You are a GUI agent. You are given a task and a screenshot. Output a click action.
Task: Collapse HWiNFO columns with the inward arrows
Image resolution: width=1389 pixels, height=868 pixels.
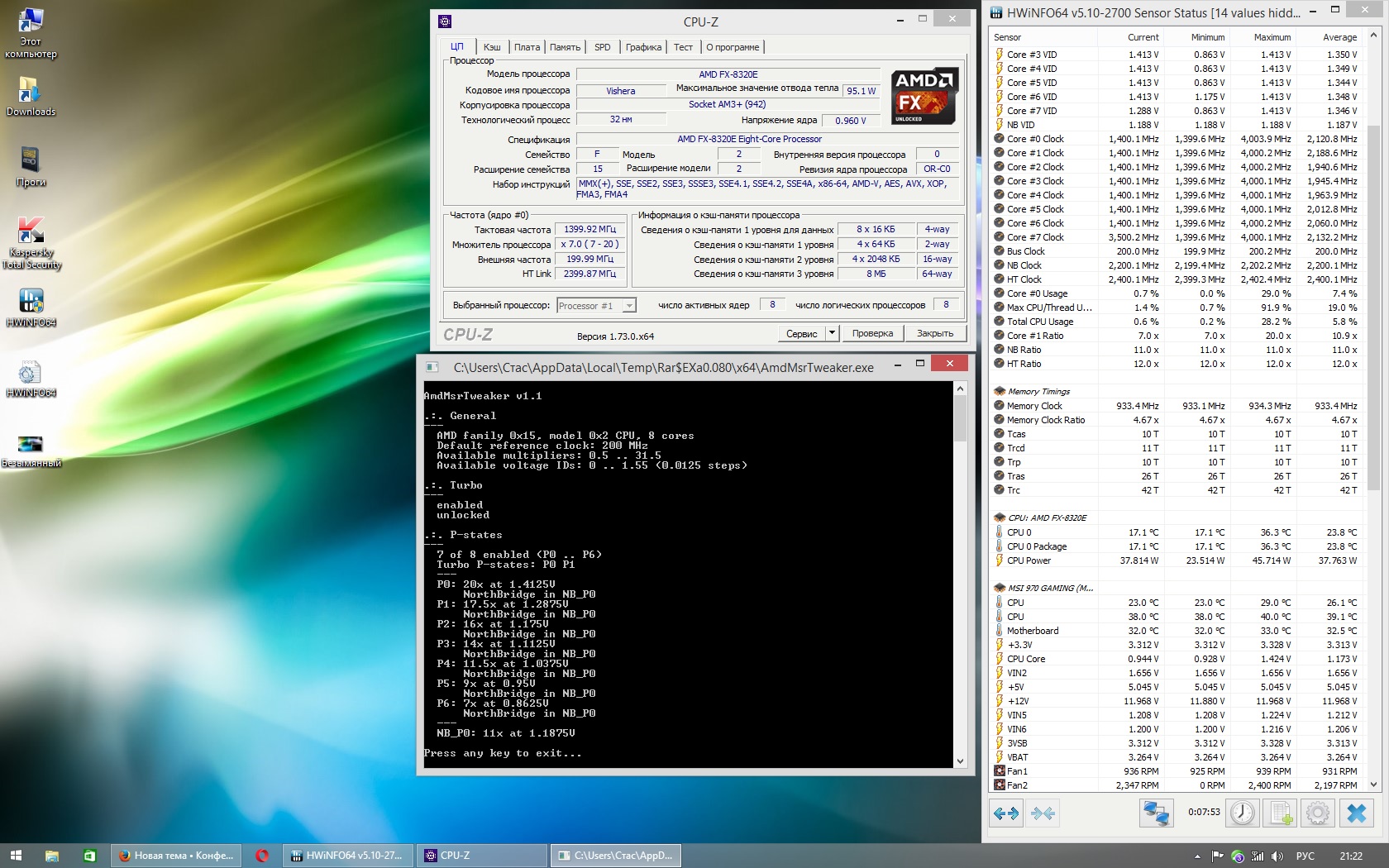(x=1043, y=813)
